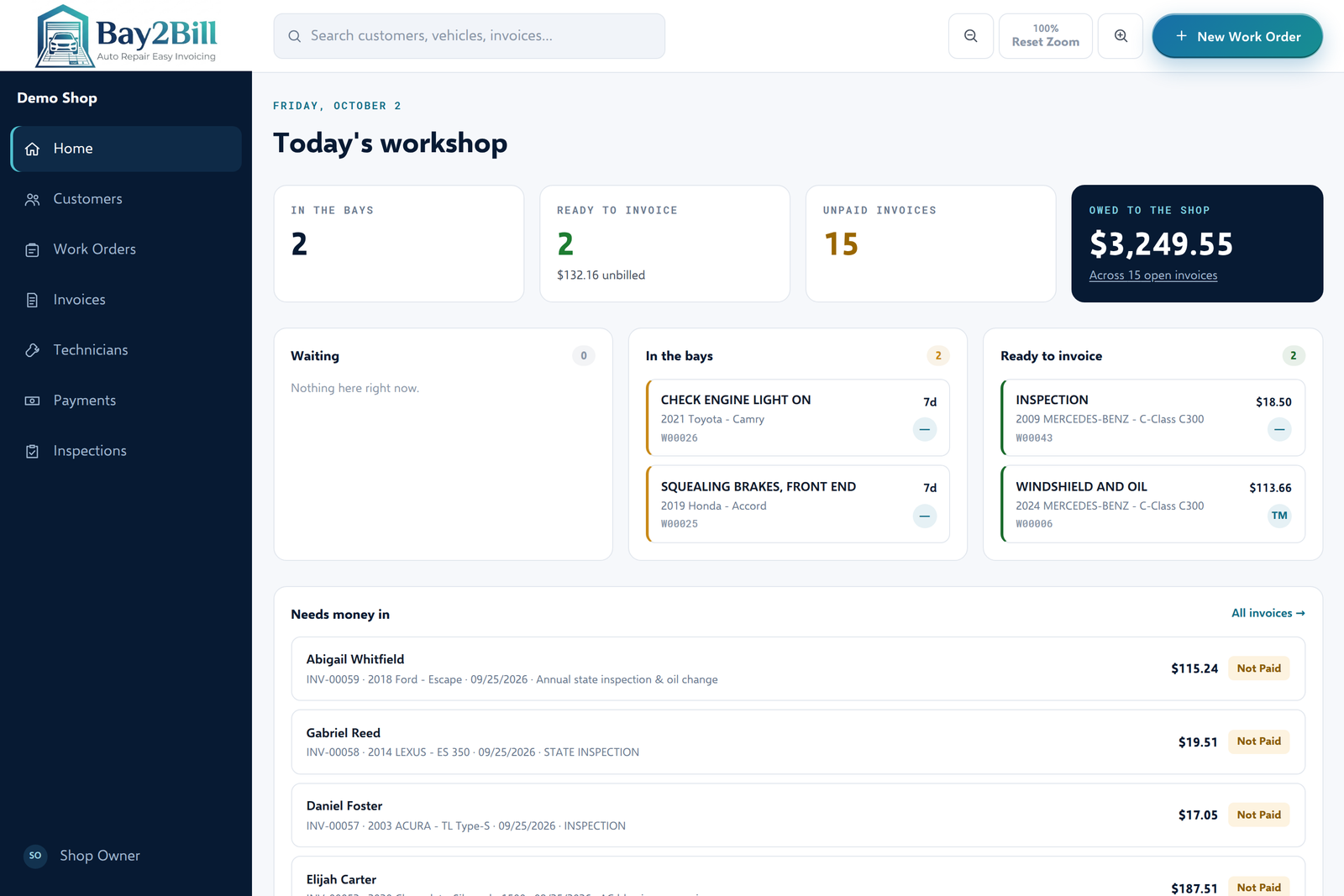1344x896 pixels.
Task: Select Technicians in the navigation
Action: (126, 350)
